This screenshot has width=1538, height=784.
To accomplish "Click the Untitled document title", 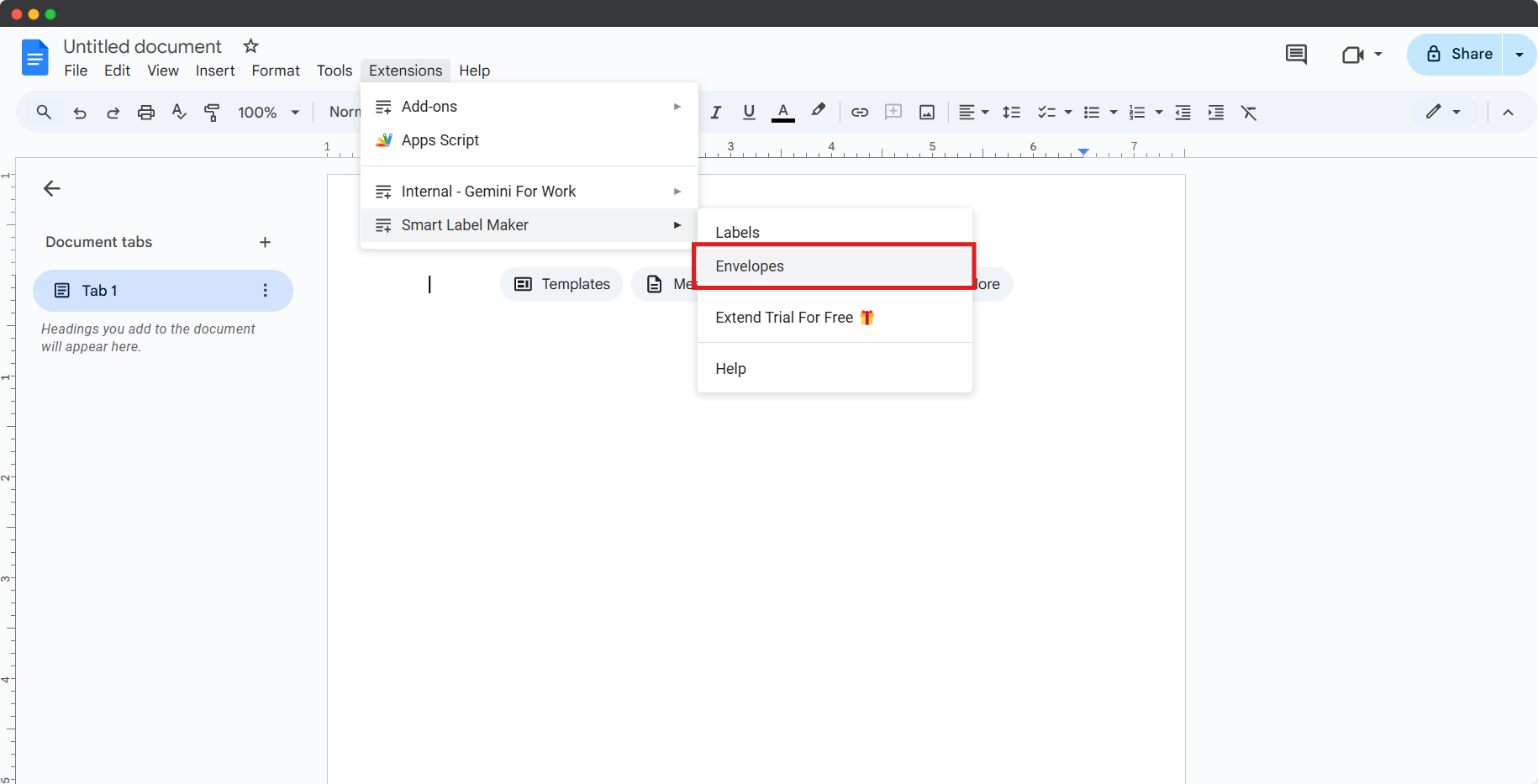I will click(142, 46).
